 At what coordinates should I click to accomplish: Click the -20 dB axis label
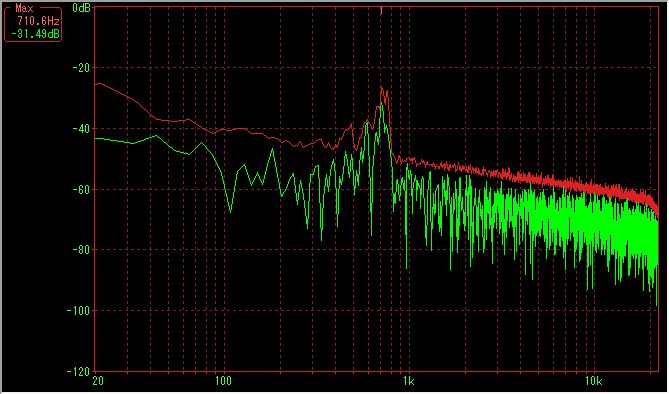(x=81, y=68)
